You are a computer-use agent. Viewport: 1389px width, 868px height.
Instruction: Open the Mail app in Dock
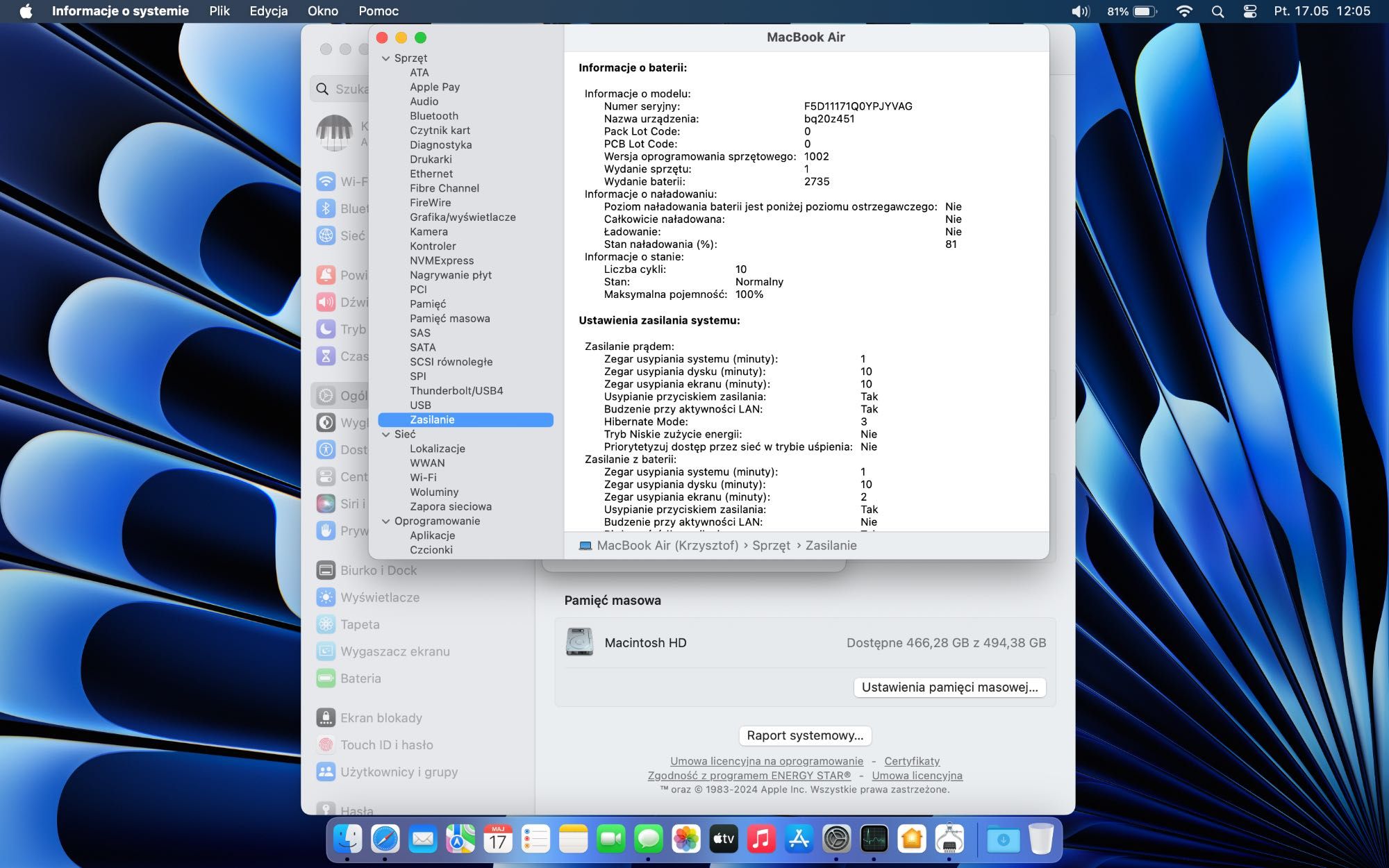coord(423,839)
